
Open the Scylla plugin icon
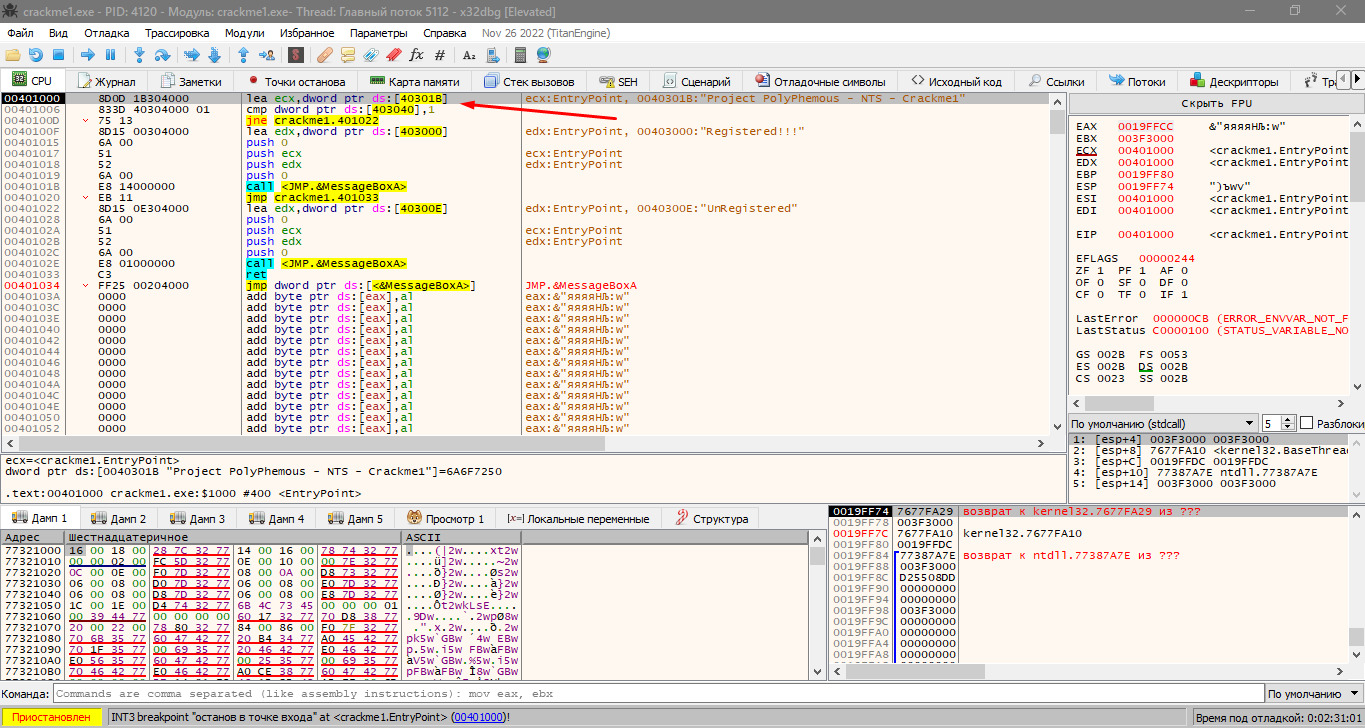tap(296, 54)
